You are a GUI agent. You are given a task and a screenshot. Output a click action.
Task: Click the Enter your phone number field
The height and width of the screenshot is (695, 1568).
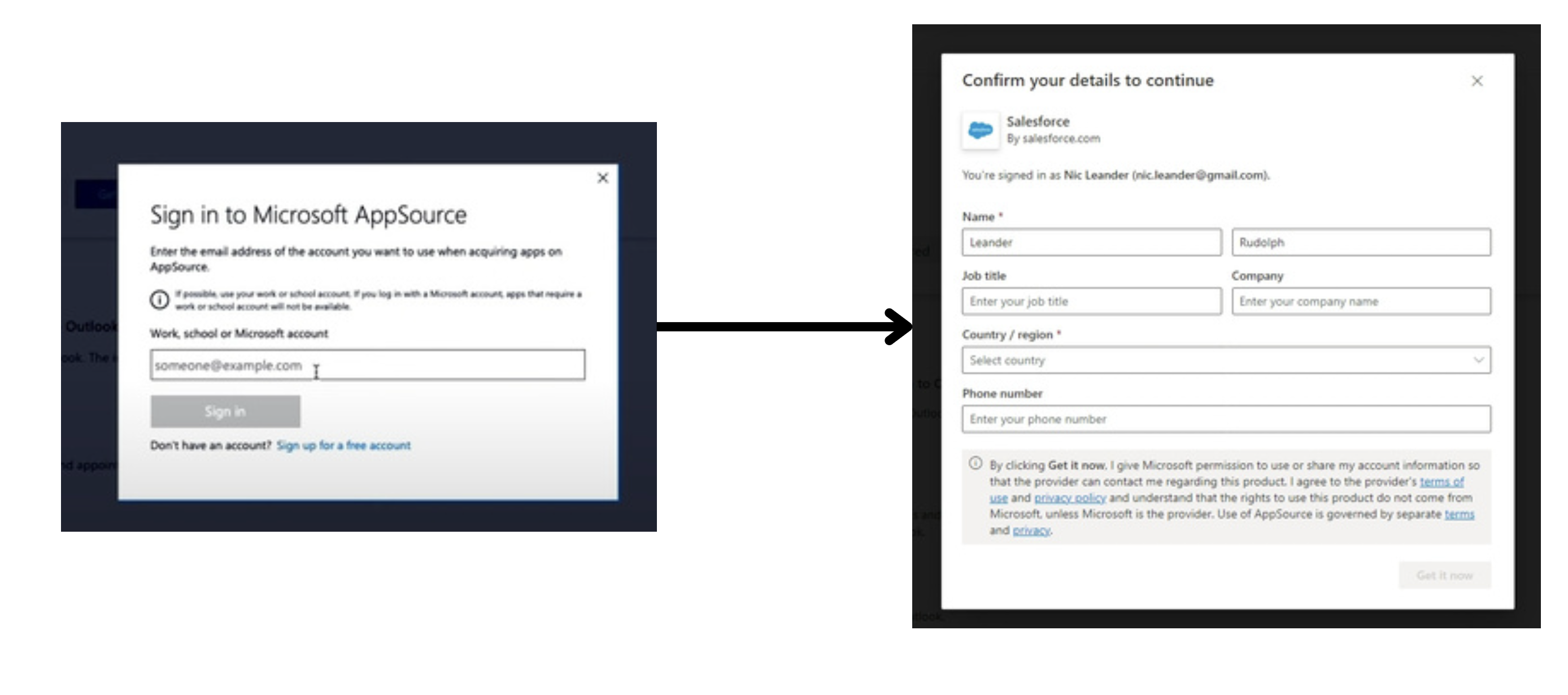coord(1225,419)
